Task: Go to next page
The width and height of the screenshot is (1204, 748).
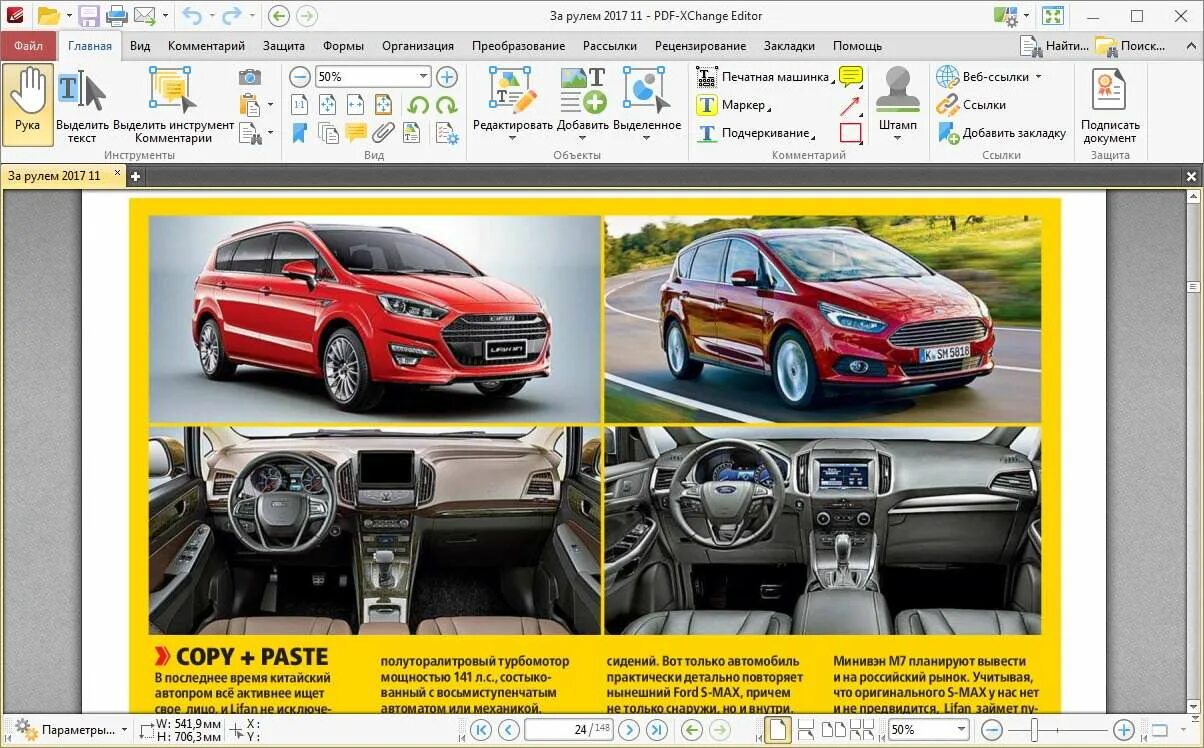Action: point(628,730)
